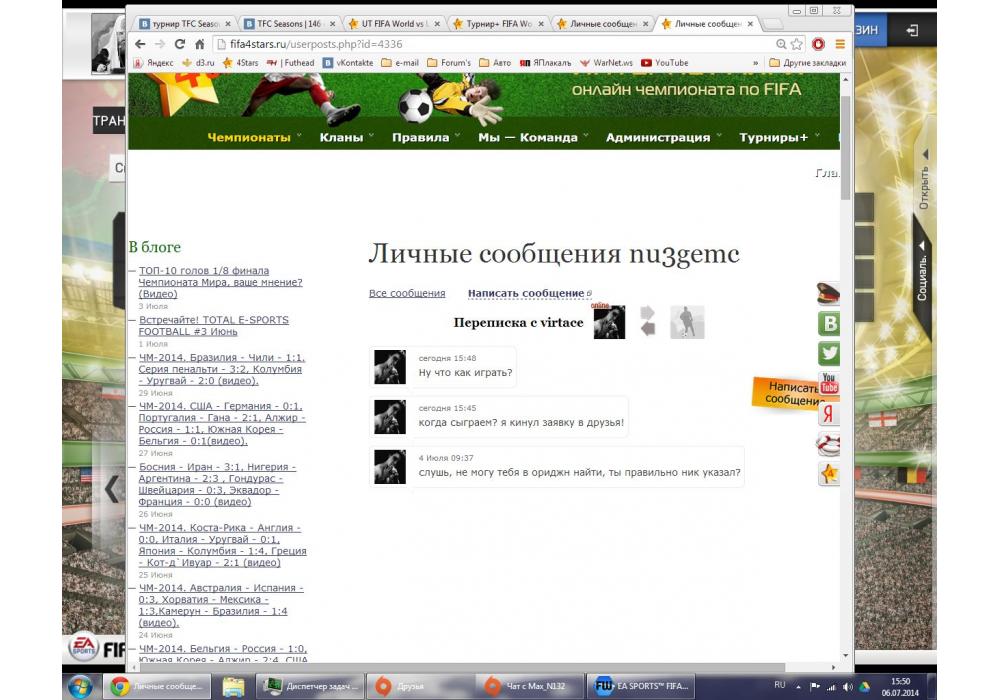This screenshot has height=700, width=1000.
Task: Open the Twitter icon in side panel
Action: tap(828, 353)
